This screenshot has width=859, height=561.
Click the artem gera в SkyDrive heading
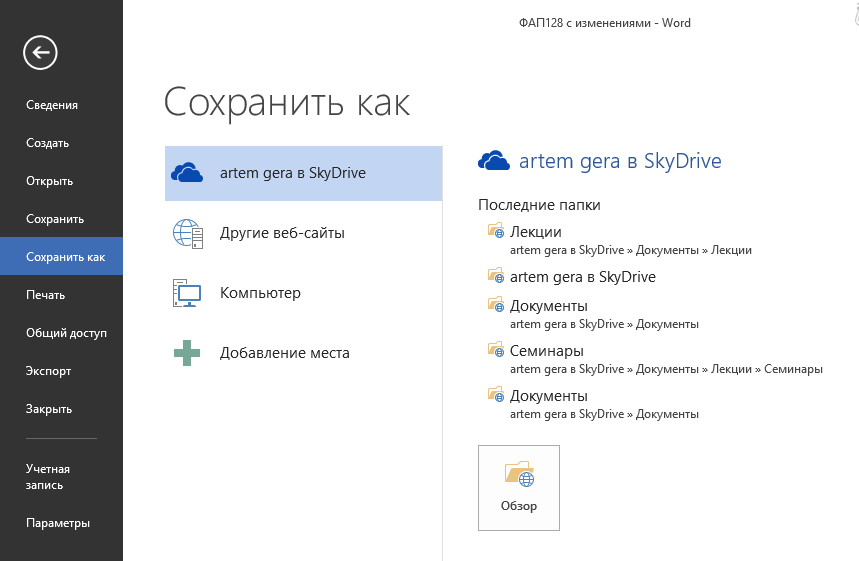tap(620, 161)
